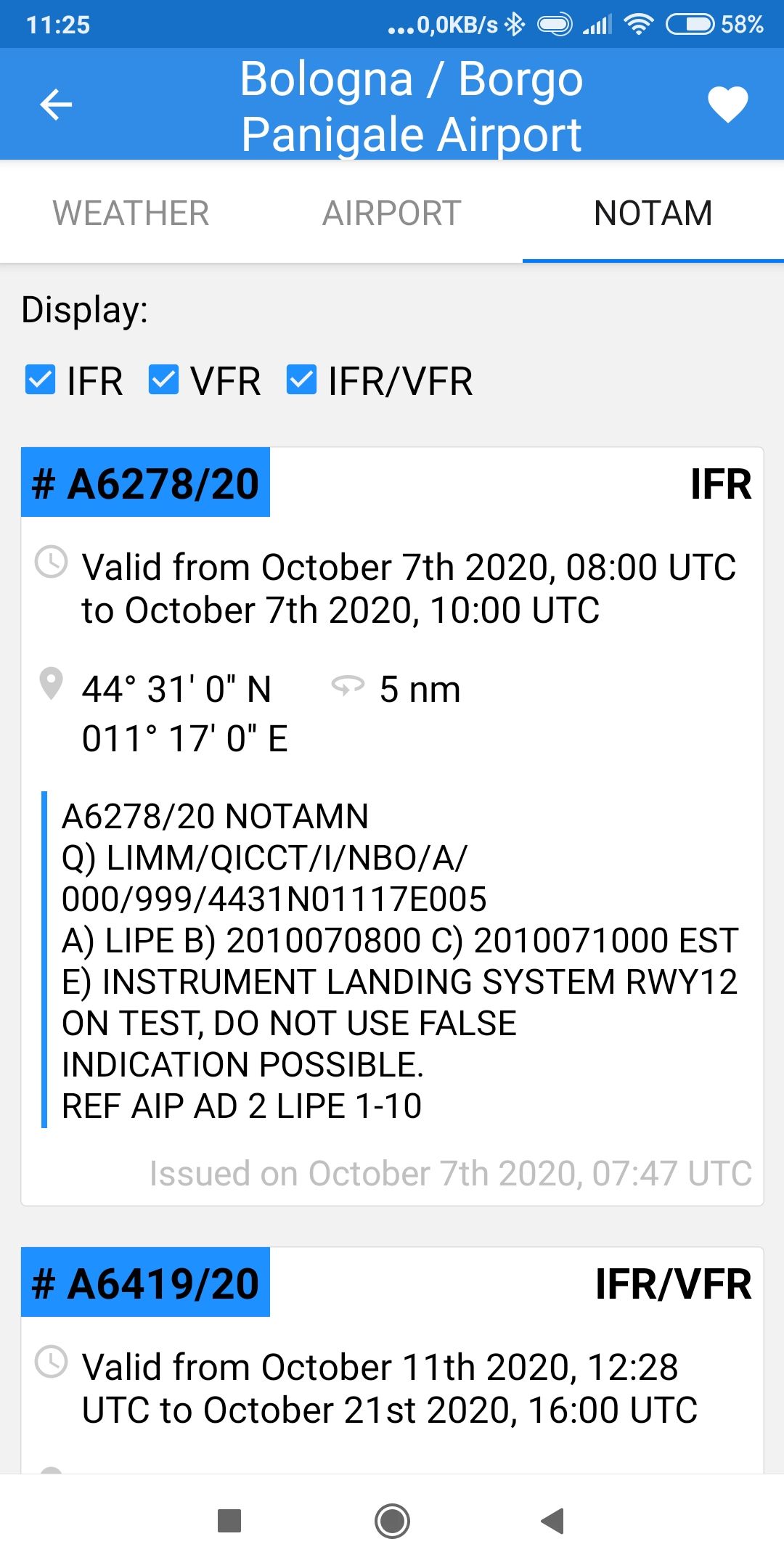Screen dimensions: 784x1568
Task: Toggle the IFR/VFR display checkbox
Action: (302, 380)
